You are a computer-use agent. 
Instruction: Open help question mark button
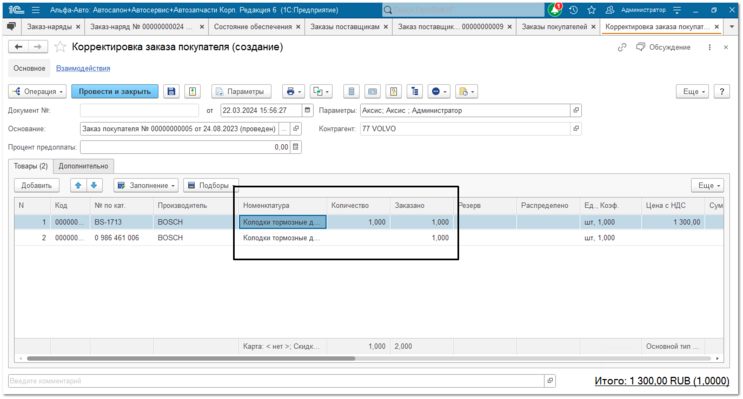coord(722,91)
